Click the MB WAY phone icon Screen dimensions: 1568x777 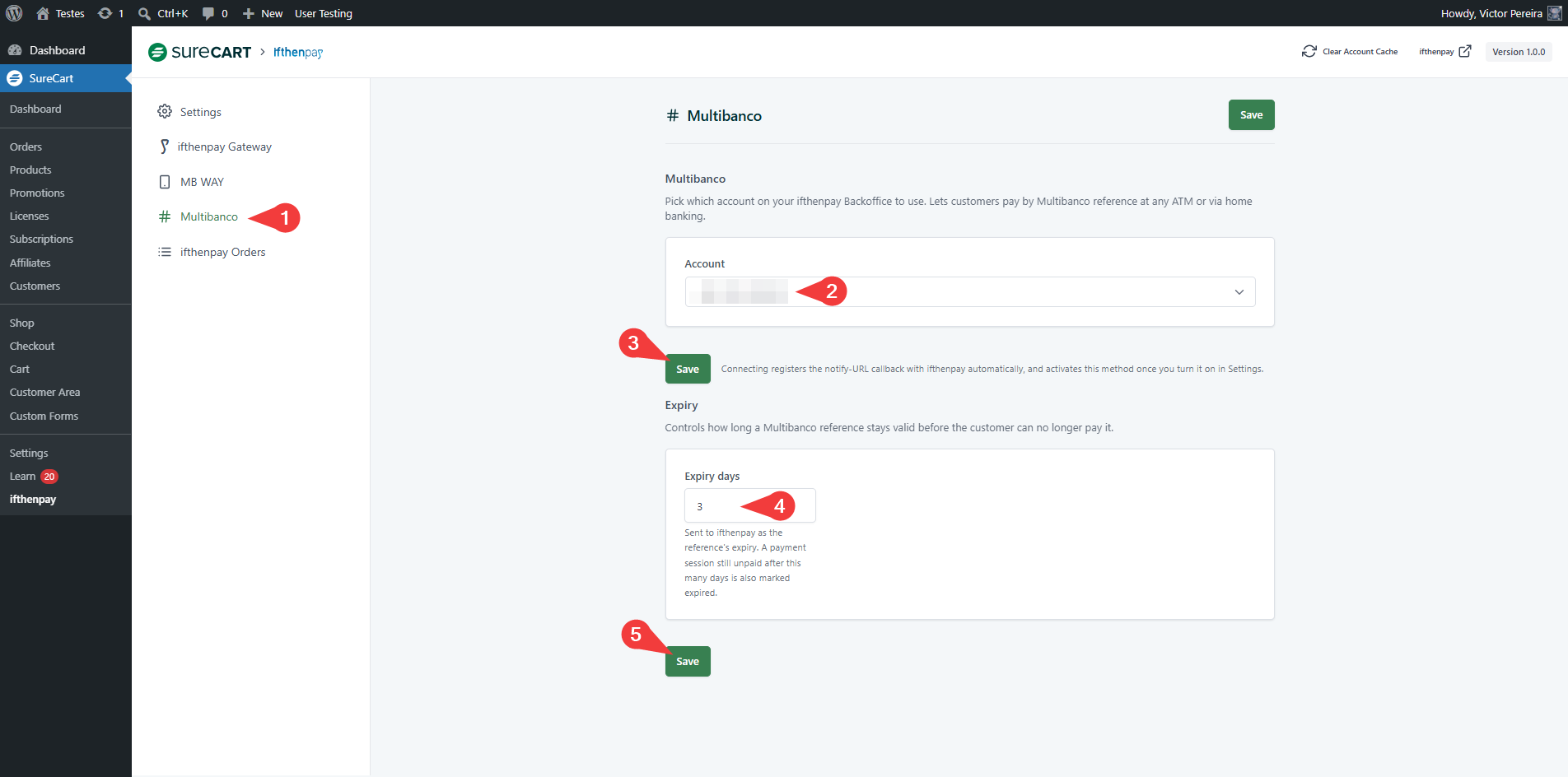165,182
